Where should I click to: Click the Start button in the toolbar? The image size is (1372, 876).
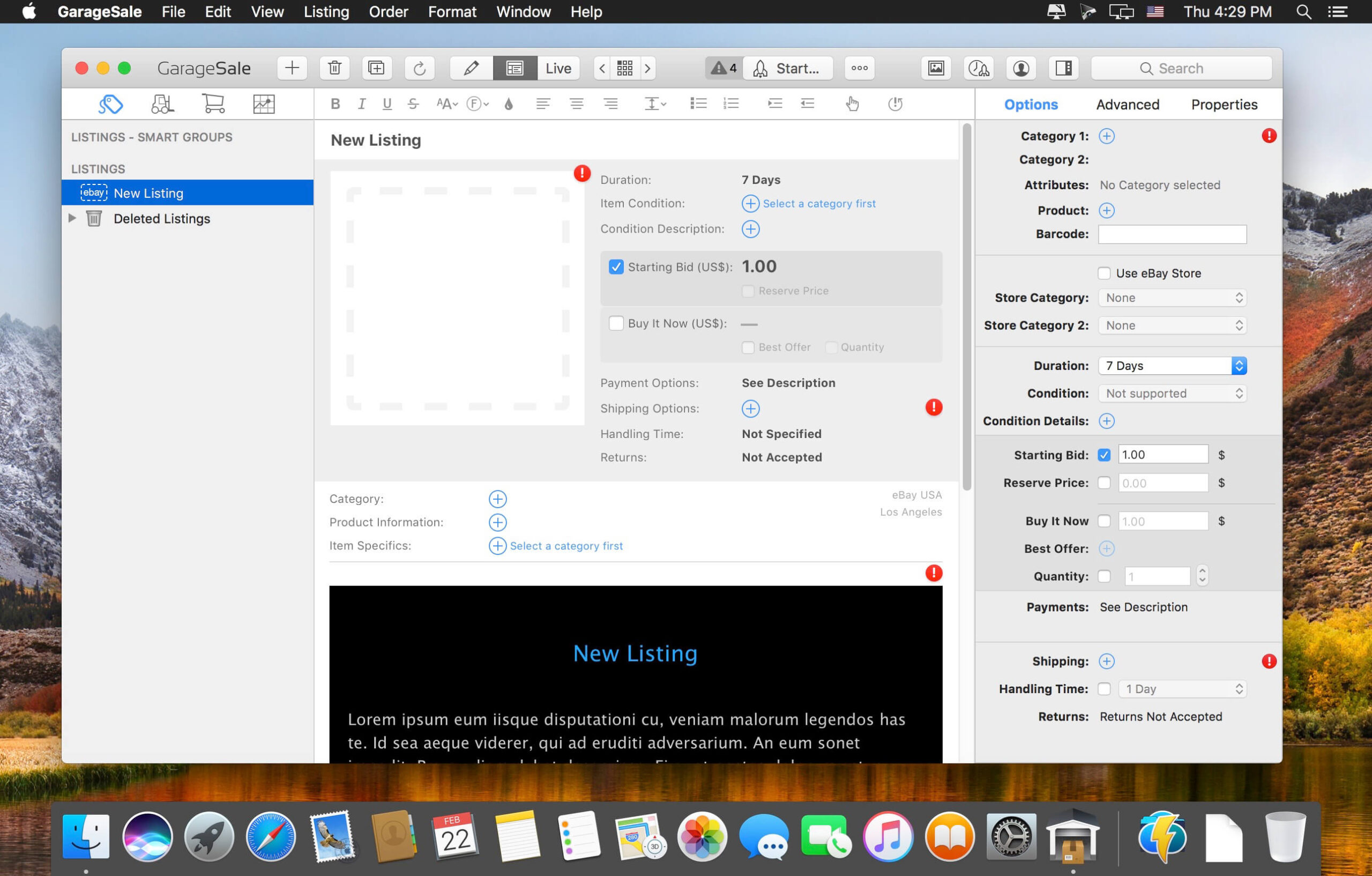pos(788,68)
